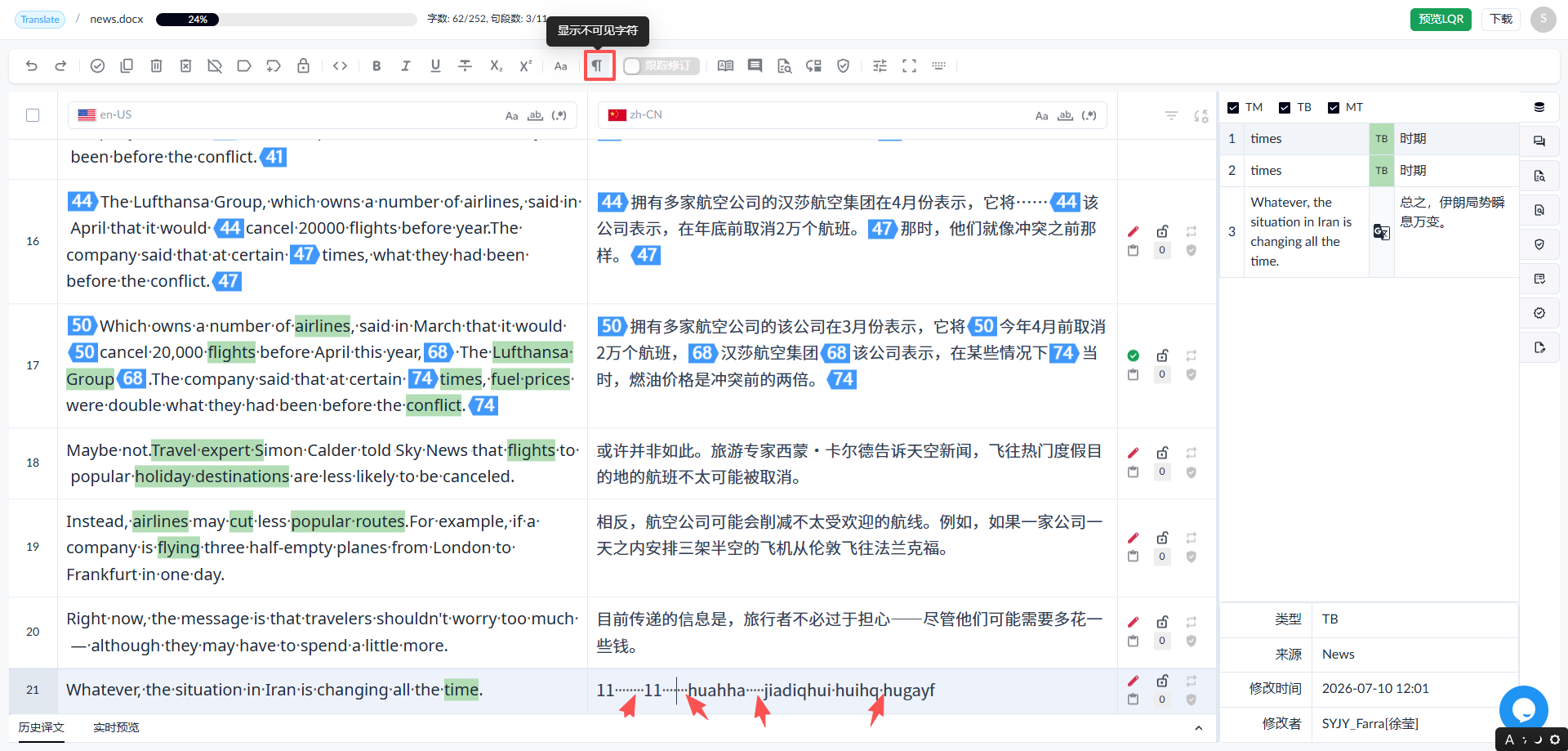This screenshot has width=1568, height=751.
Task: Click the strikethrough formatting icon
Action: click(x=465, y=66)
